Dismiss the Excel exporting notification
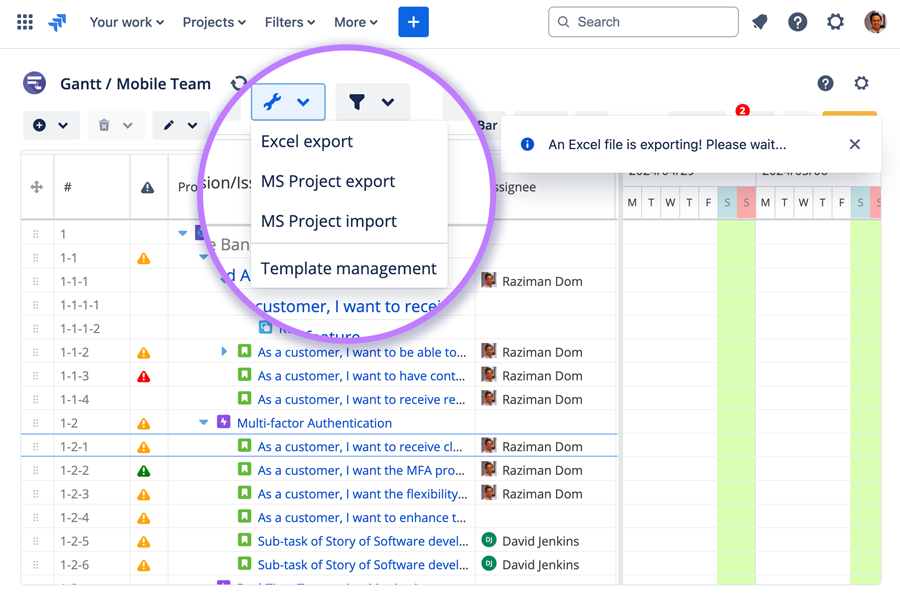Viewport: 900px width, 595px height. [855, 145]
